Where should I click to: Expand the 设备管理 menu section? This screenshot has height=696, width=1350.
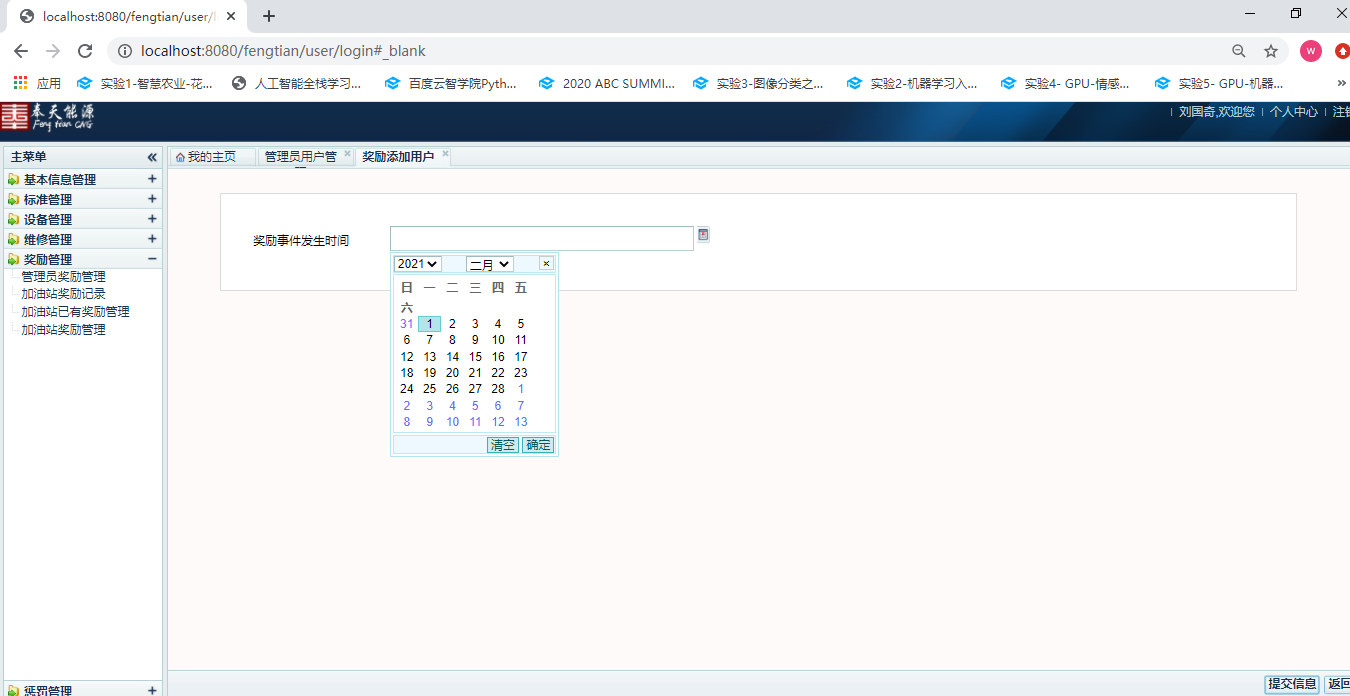[x=152, y=219]
